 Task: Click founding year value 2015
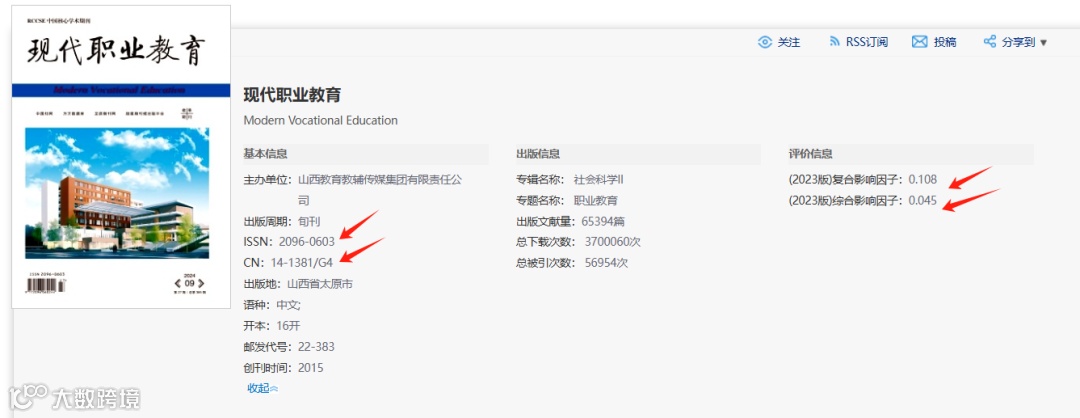(x=311, y=368)
